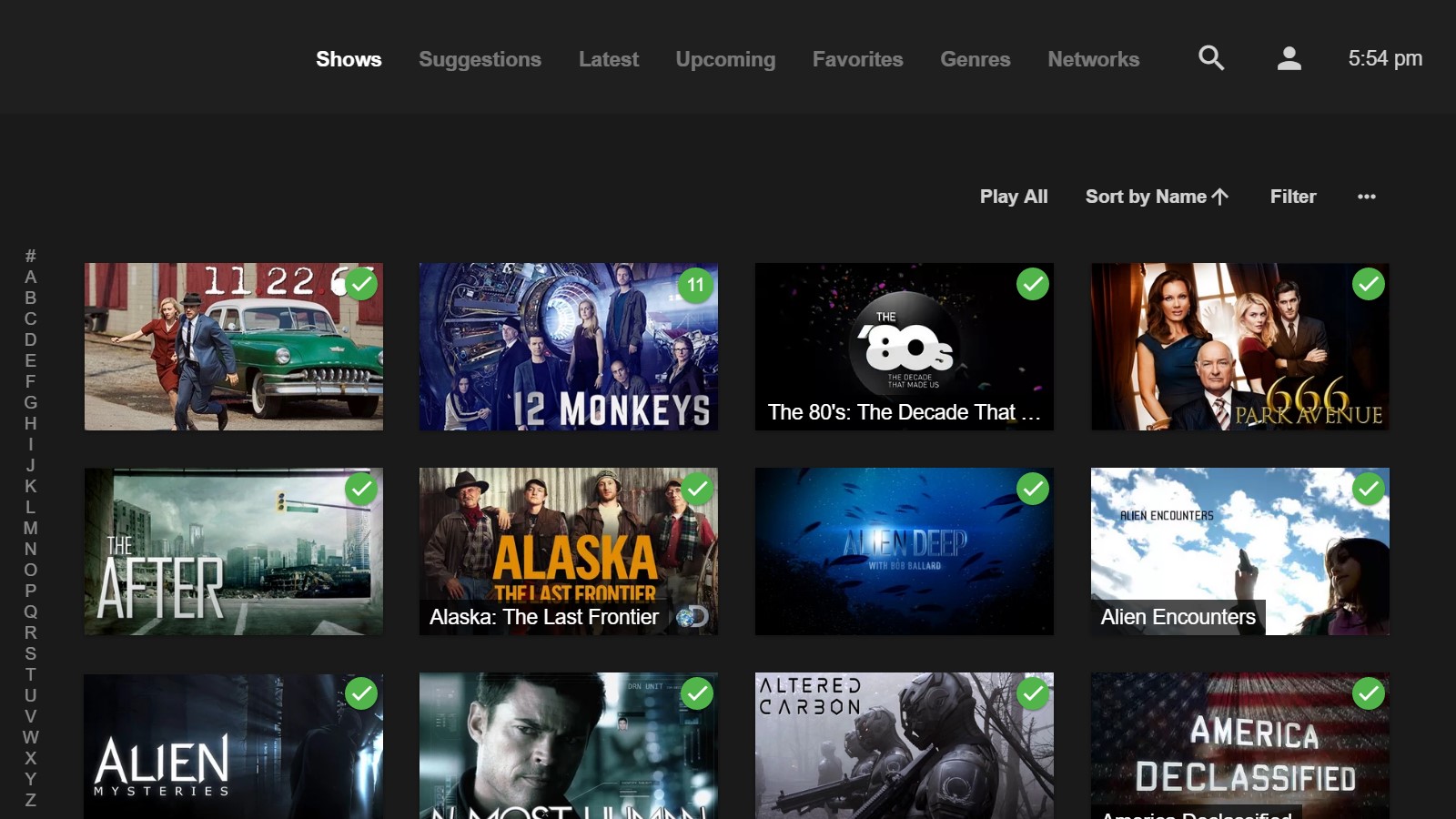Image resolution: width=1456 pixels, height=819 pixels.
Task: Click the watched checkmark on 11.22.63
Action: click(x=361, y=284)
